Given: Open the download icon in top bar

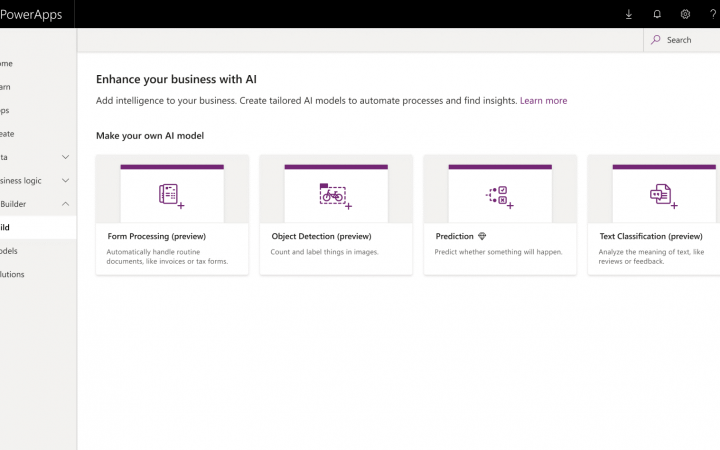Looking at the screenshot, I should (629, 14).
